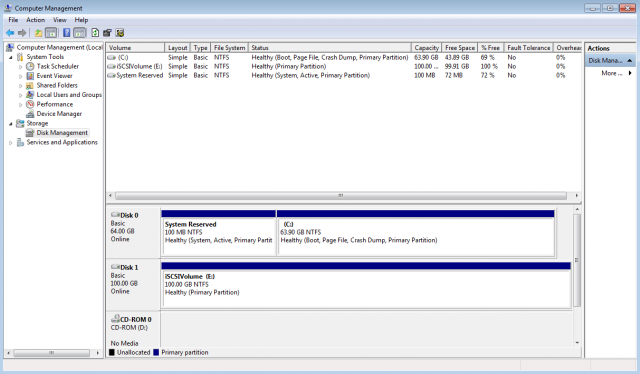Click the System Tools icon
640x374 pixels.
coord(20,57)
